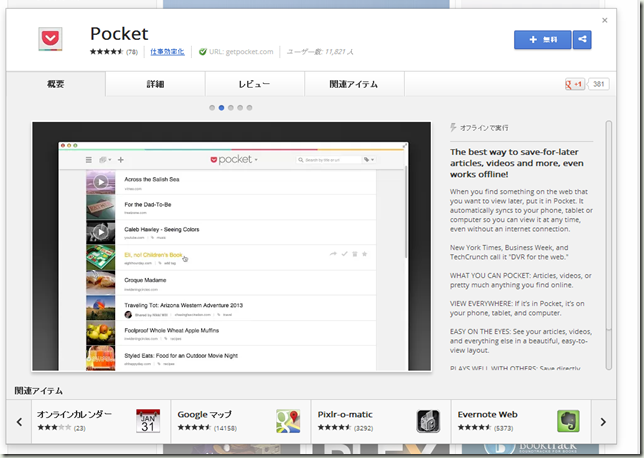Open the share button next to the add button
The image size is (644, 458).
(x=582, y=40)
